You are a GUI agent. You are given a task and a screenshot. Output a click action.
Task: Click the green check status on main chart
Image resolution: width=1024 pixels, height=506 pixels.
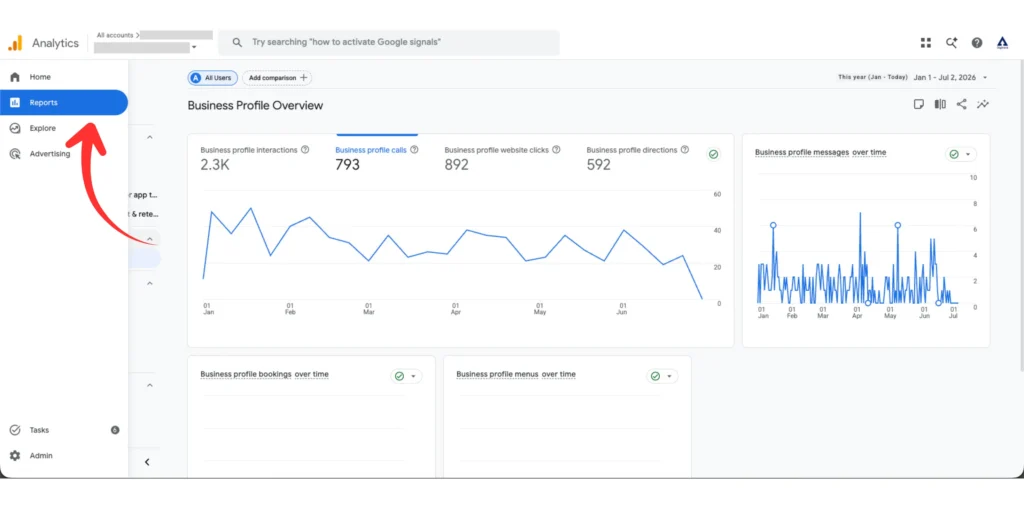click(714, 155)
